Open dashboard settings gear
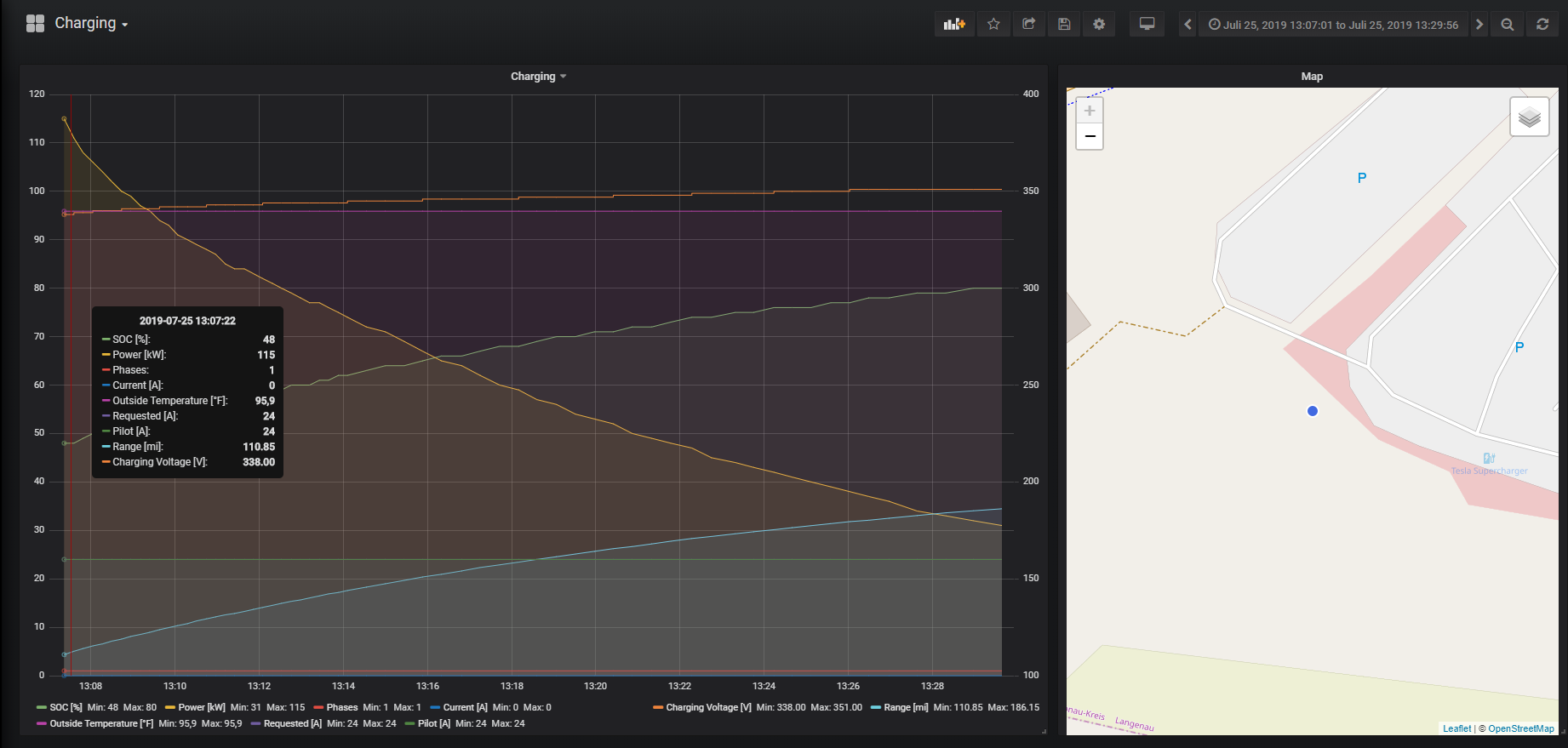 coord(1099,24)
